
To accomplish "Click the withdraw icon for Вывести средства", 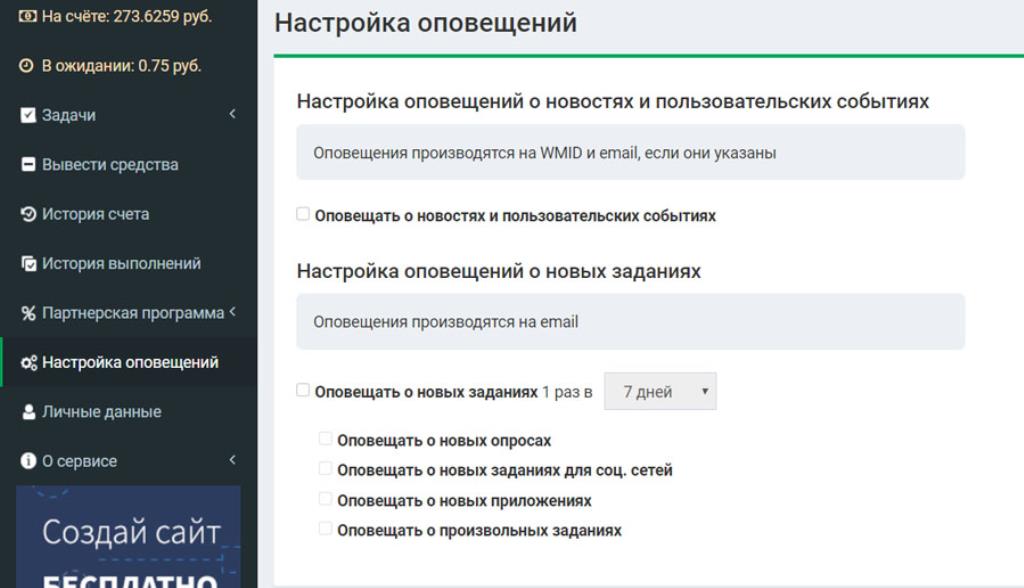I will [x=28, y=165].
